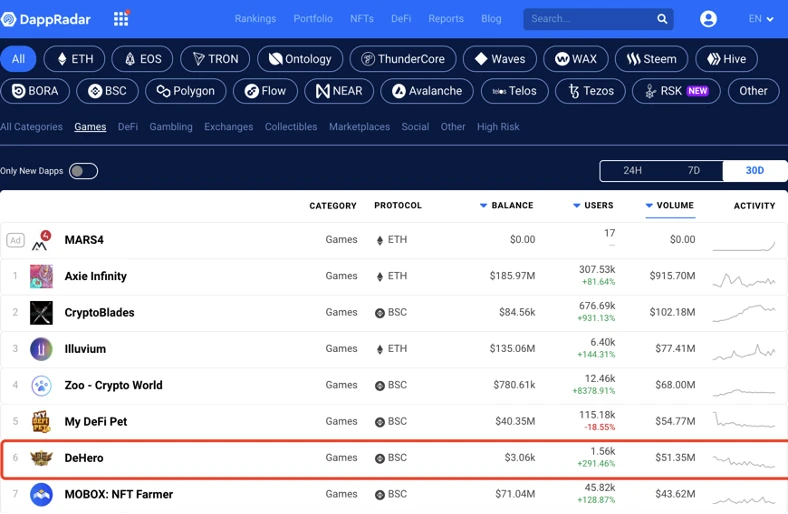The width and height of the screenshot is (788, 514).
Task: Select the All chains pill
Action: pos(18,59)
